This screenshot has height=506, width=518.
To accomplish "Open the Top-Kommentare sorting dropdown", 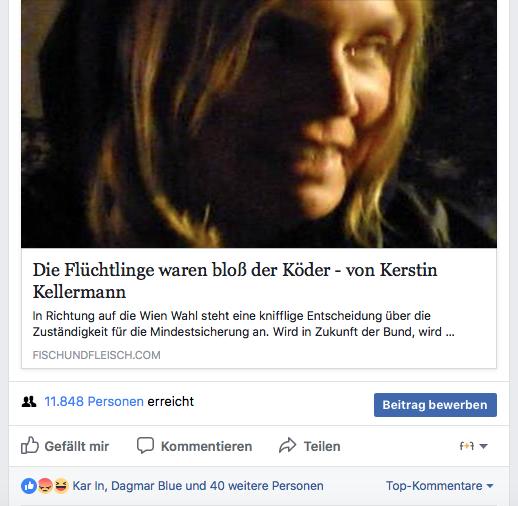I will click(439, 486).
